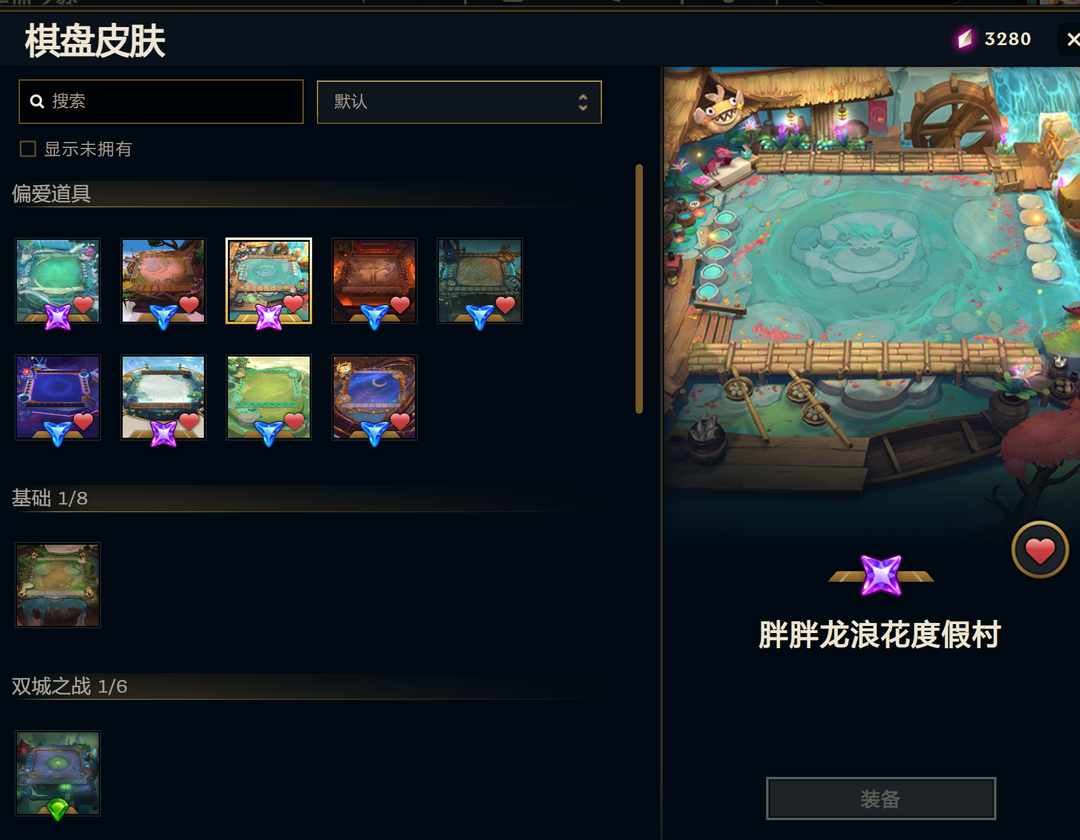Choose the snowy white arena thumbnail
1080x840 pixels.
(163, 397)
